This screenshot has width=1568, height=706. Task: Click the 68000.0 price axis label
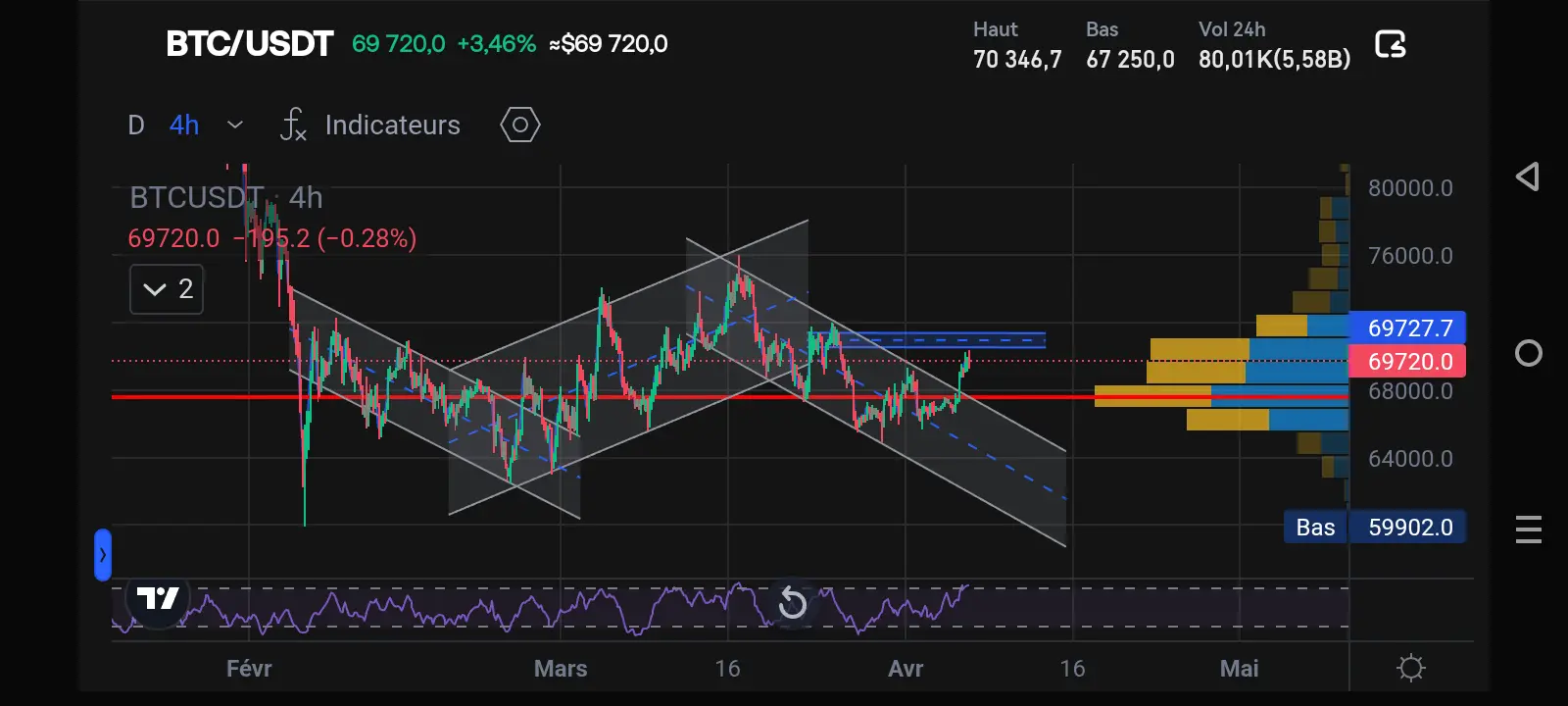[x=1410, y=391]
